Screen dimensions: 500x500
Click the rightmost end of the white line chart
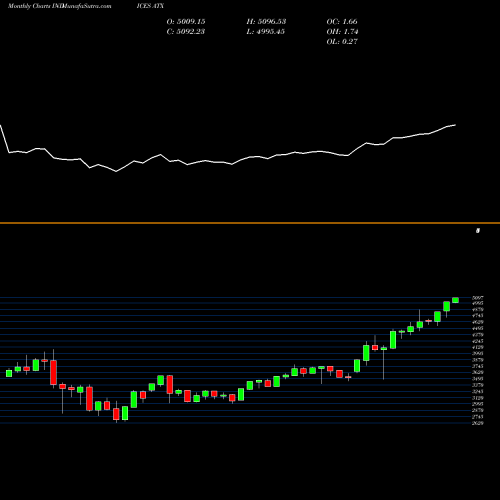click(x=455, y=125)
